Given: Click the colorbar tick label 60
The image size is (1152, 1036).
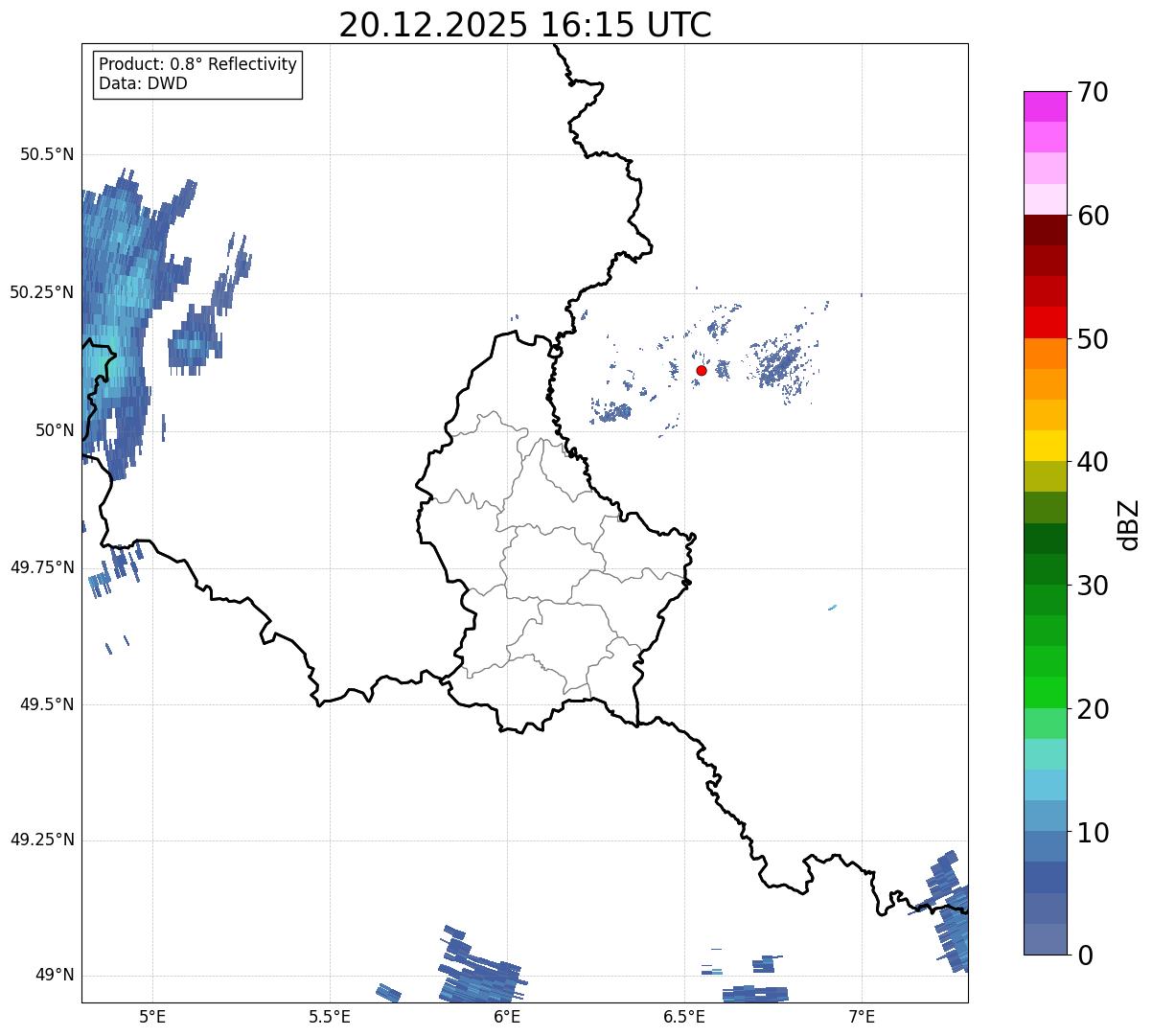Looking at the screenshot, I should pos(1093,216).
